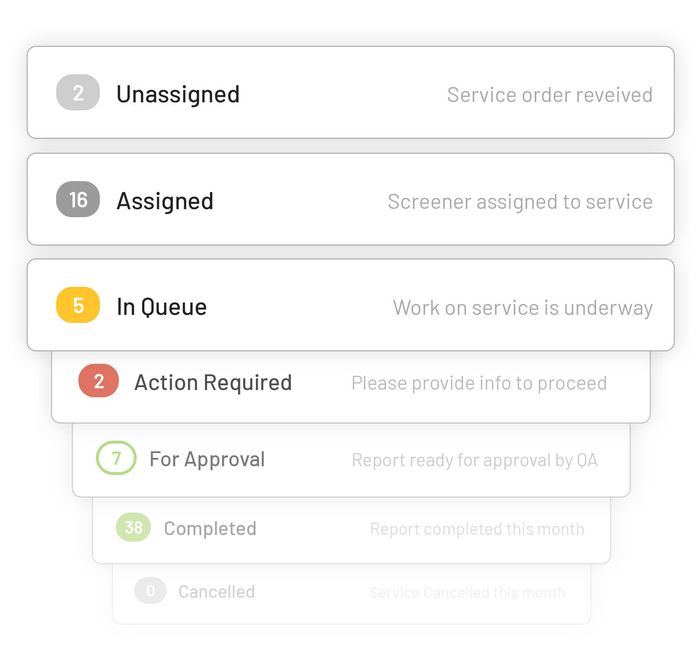Open the For Approval row
The width and height of the screenshot is (700, 659).
351,460
